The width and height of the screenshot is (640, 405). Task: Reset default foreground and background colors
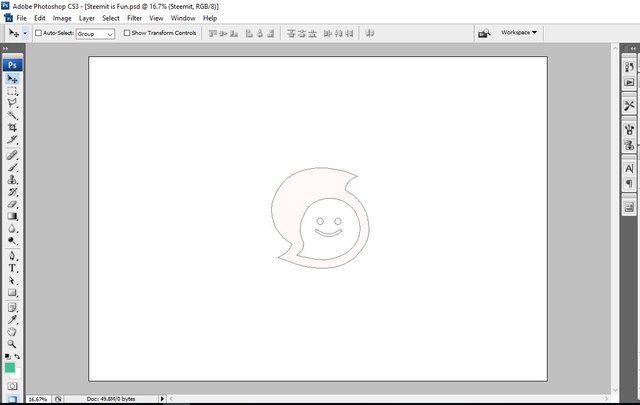[7, 357]
